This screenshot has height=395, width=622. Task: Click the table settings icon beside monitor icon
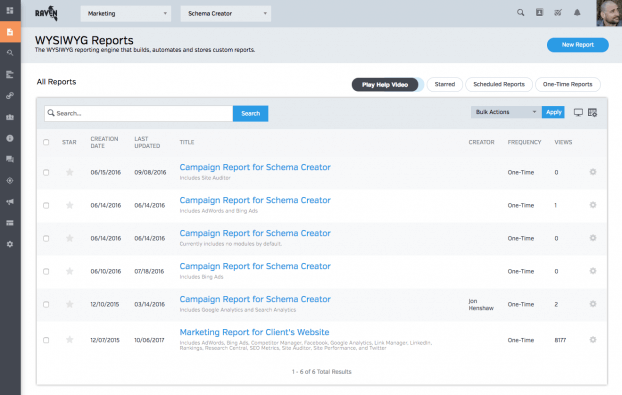tap(592, 113)
